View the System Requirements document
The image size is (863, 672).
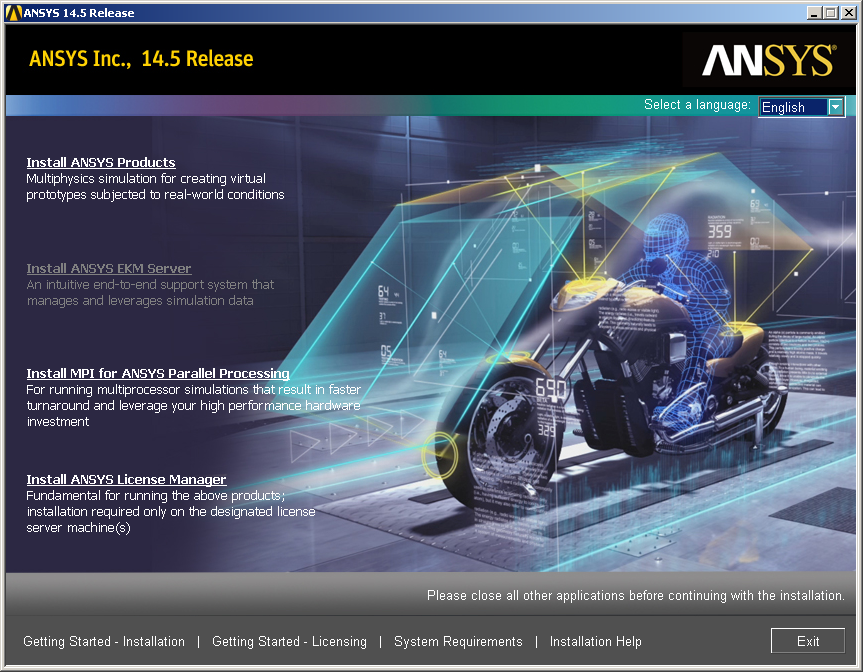pos(458,641)
